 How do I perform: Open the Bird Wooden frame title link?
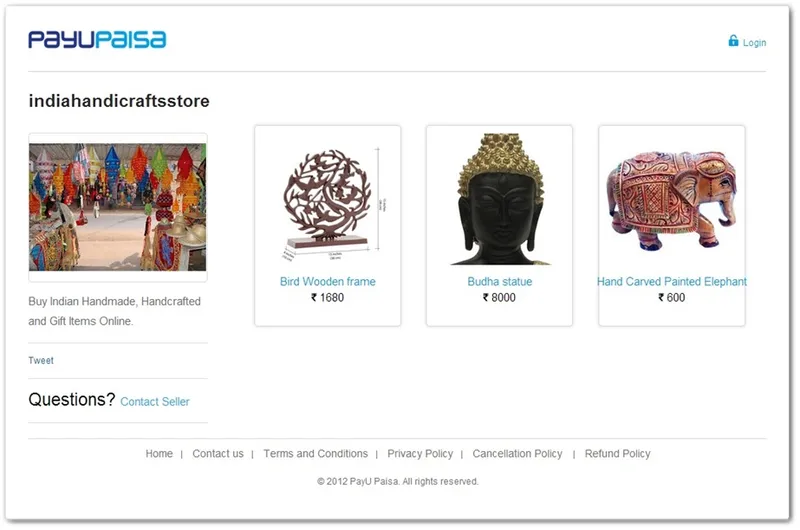click(328, 282)
